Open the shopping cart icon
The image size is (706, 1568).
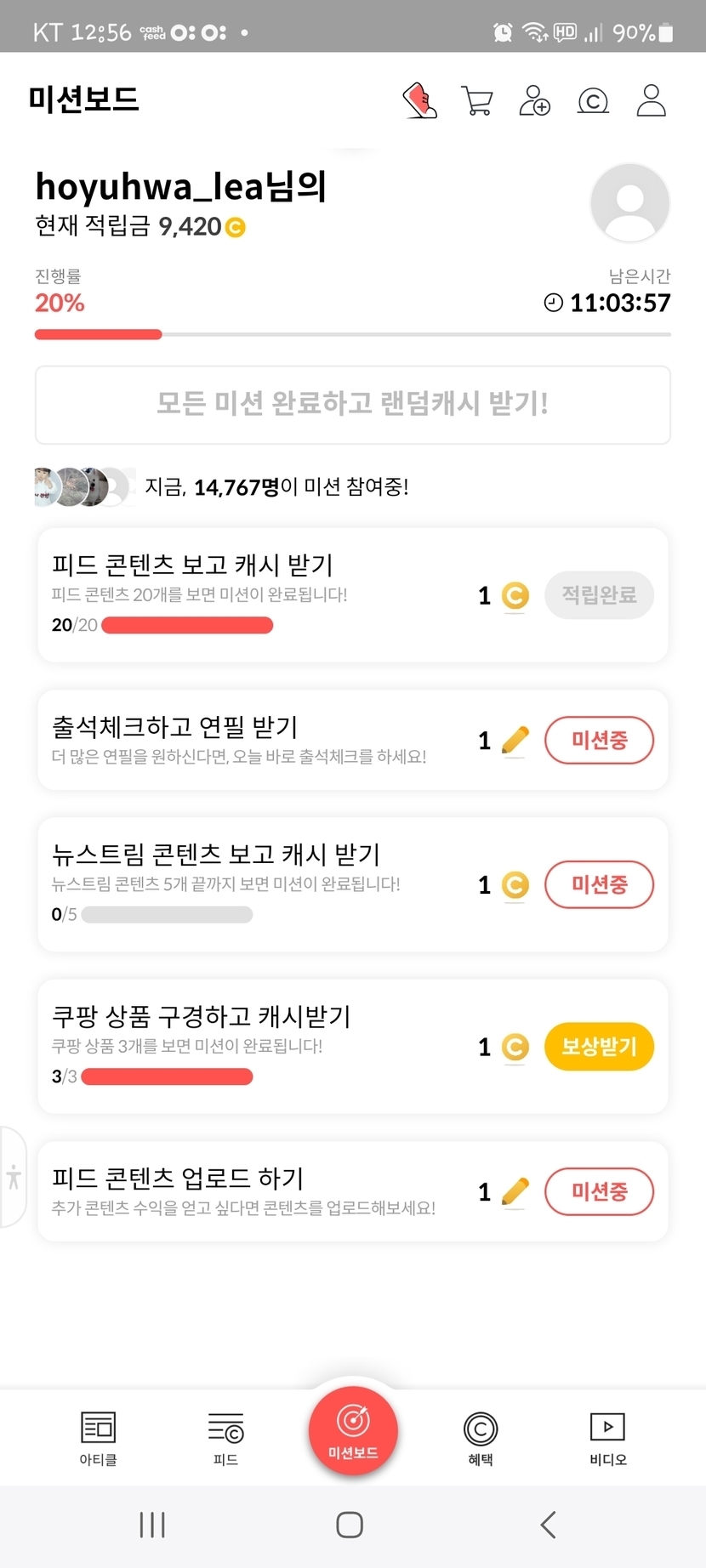[476, 100]
